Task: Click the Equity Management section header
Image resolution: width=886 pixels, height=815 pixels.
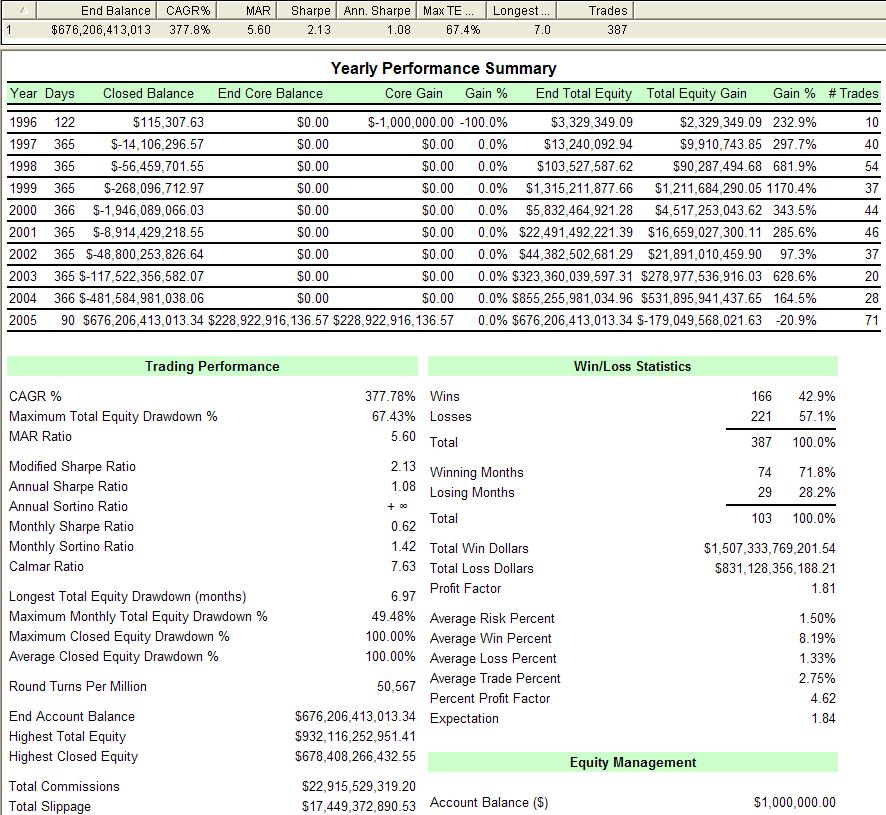Action: click(x=632, y=762)
